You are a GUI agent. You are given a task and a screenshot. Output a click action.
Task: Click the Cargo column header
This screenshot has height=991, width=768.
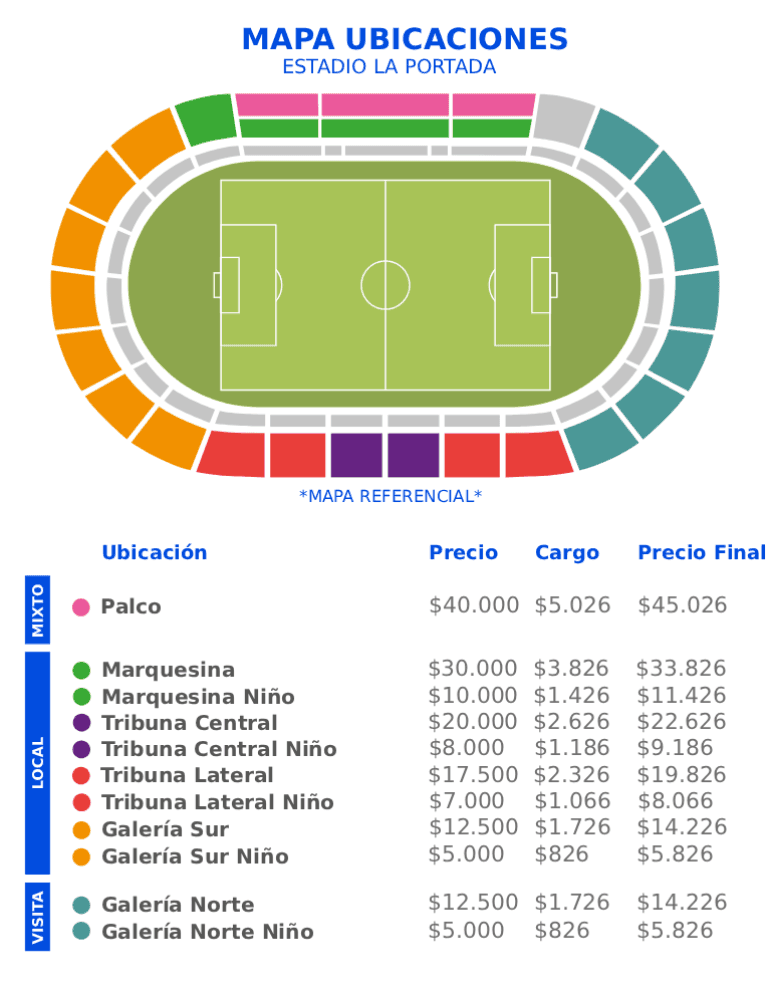567,553
